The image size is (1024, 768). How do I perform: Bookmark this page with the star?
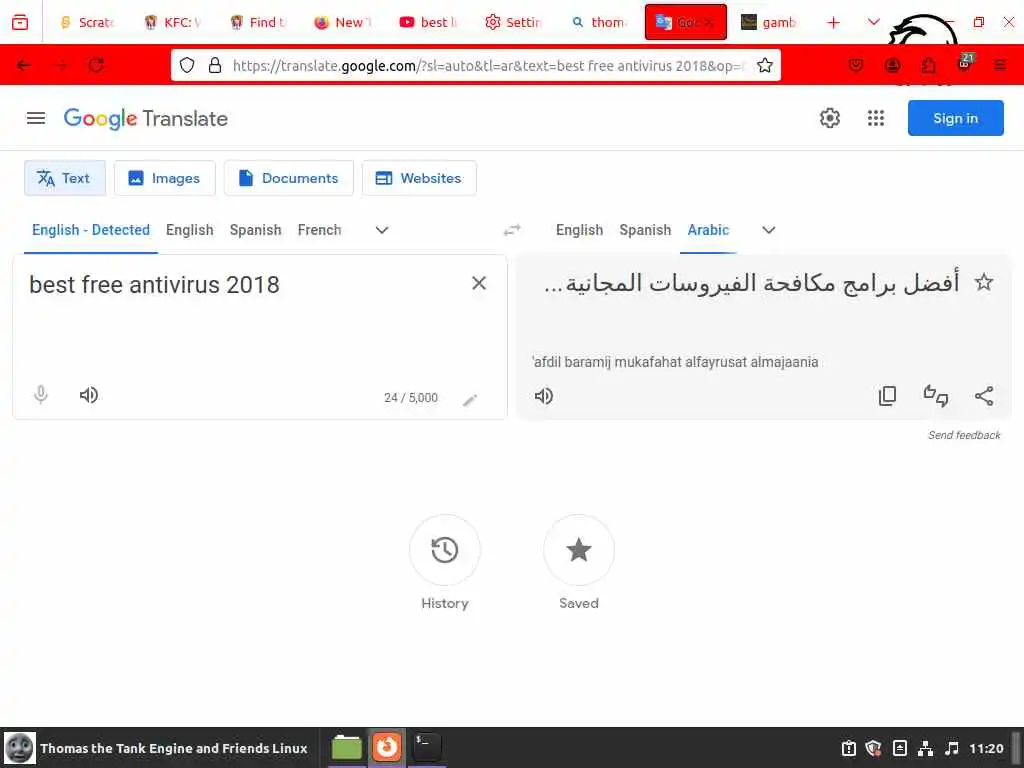click(x=765, y=65)
